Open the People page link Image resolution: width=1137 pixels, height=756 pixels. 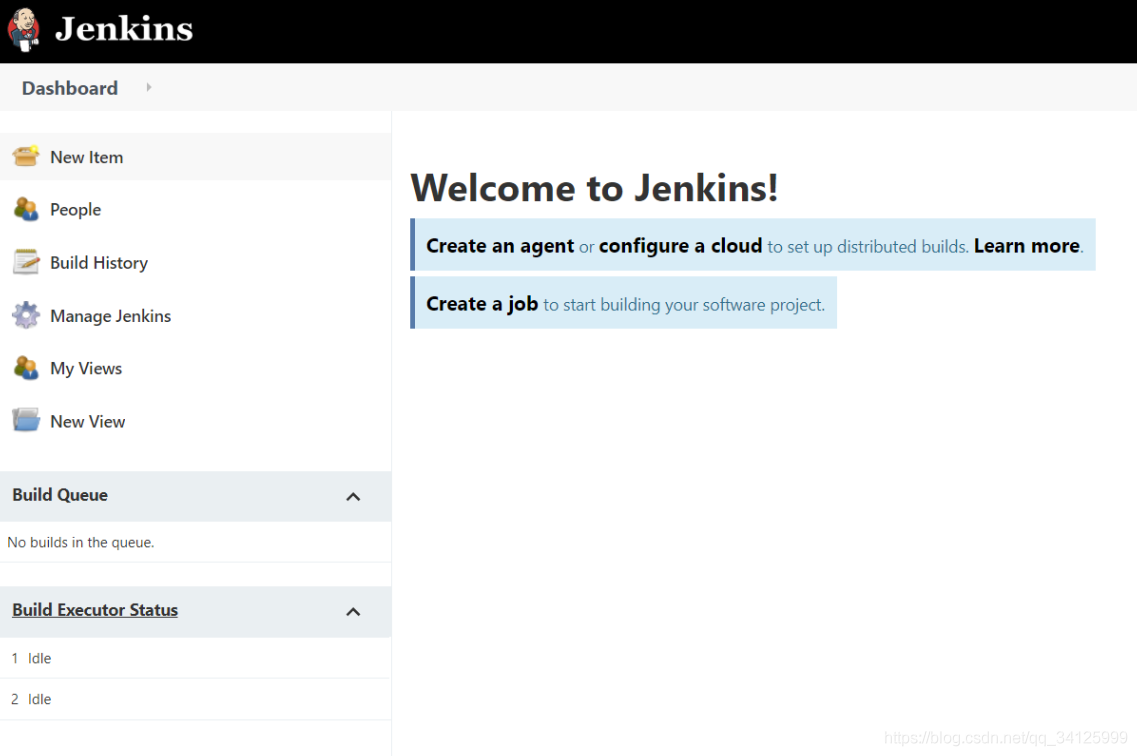[x=75, y=209]
